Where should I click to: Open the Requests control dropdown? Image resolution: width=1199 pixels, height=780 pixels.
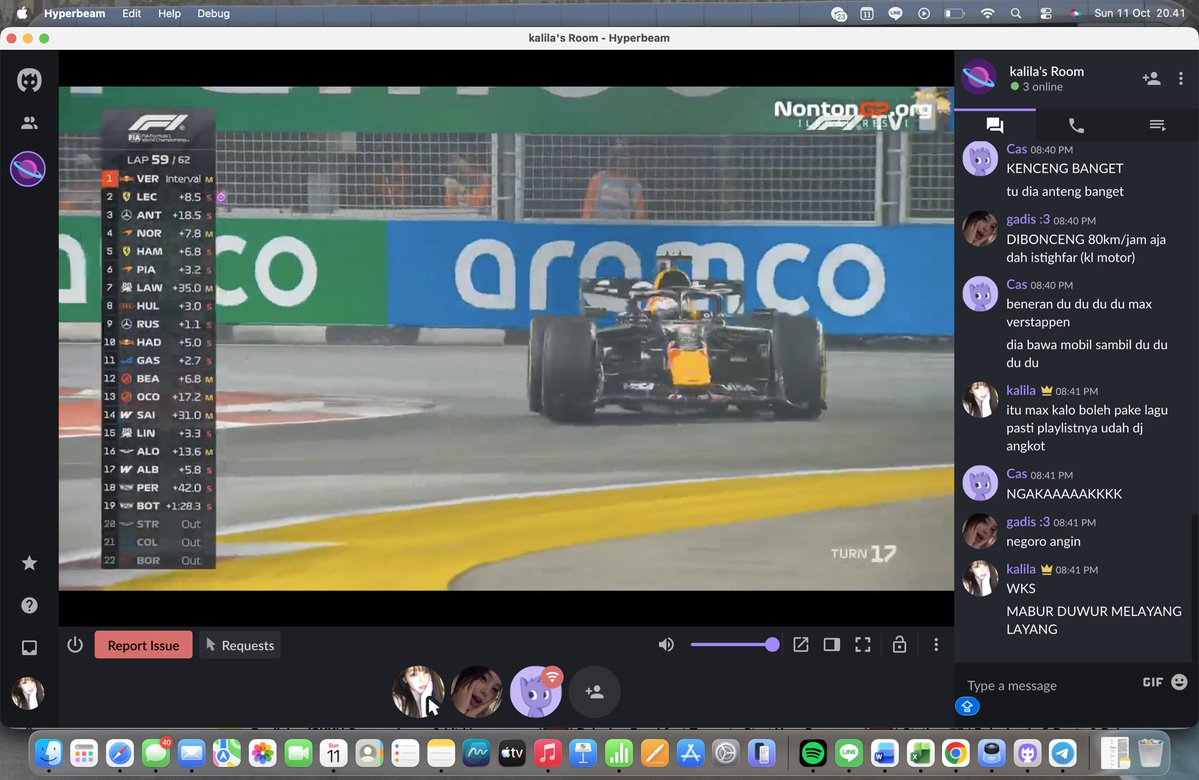pos(240,645)
